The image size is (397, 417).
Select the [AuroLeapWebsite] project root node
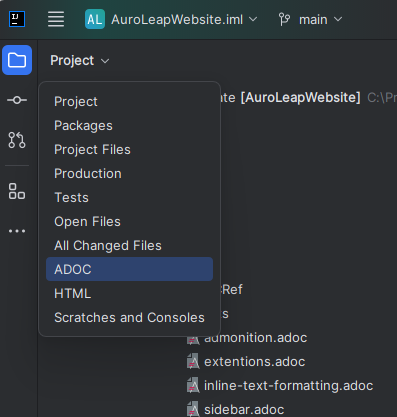[x=300, y=98]
